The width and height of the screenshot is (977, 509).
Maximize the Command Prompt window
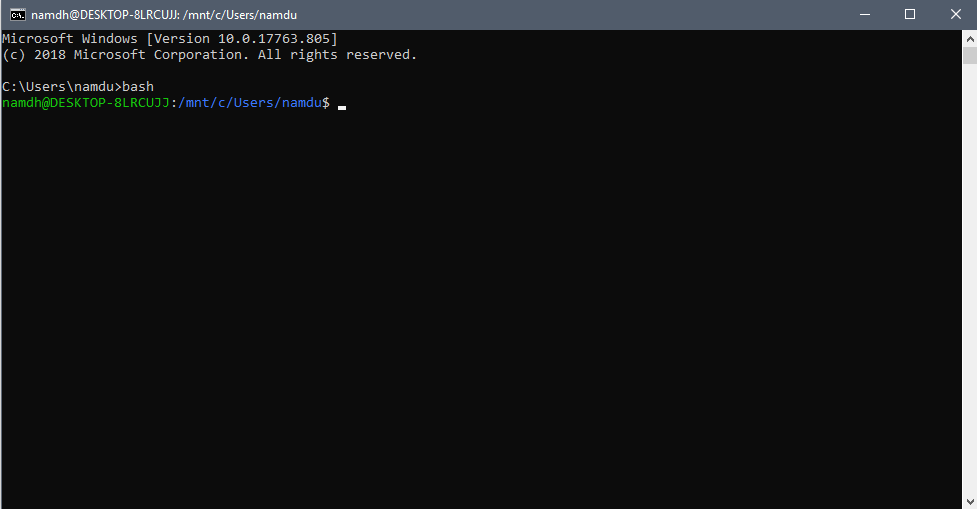point(909,15)
